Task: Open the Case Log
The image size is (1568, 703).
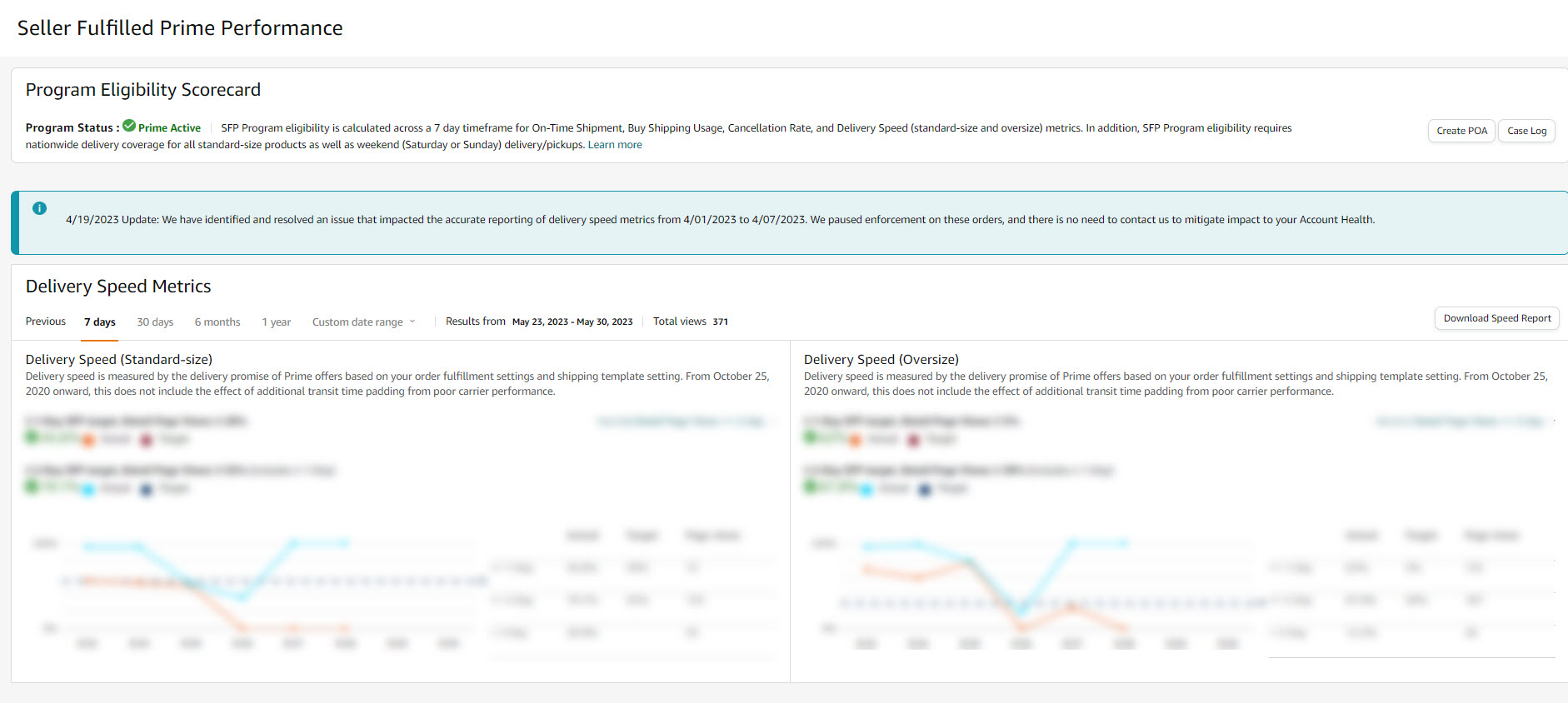Action: (x=1526, y=131)
